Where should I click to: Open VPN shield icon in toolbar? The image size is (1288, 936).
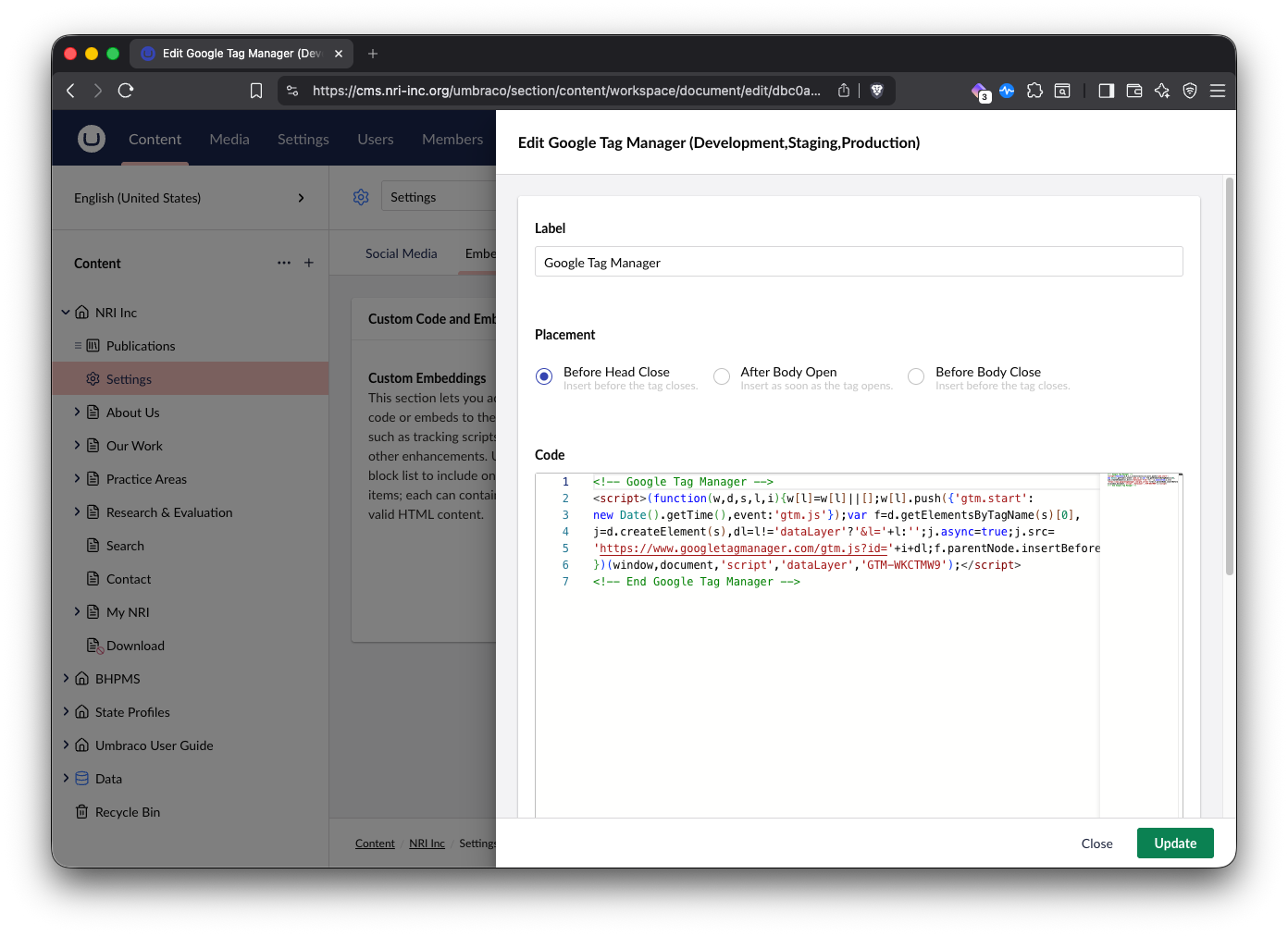(1190, 91)
